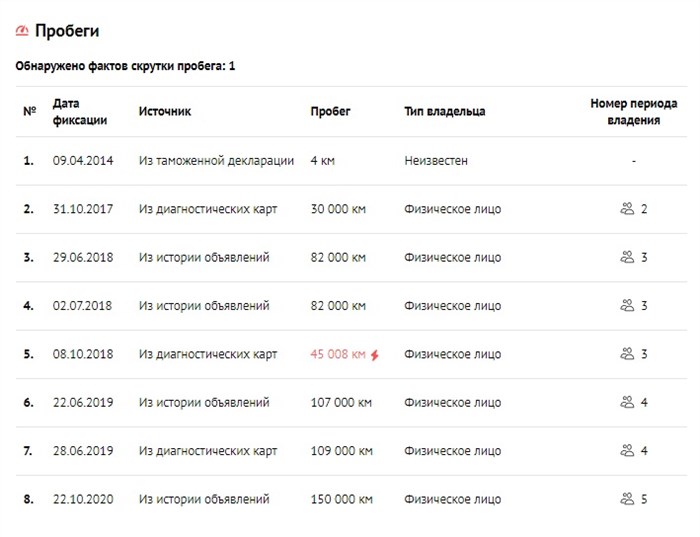Click the Дата фиксации column header
This screenshot has width=700, height=537.
[79, 111]
